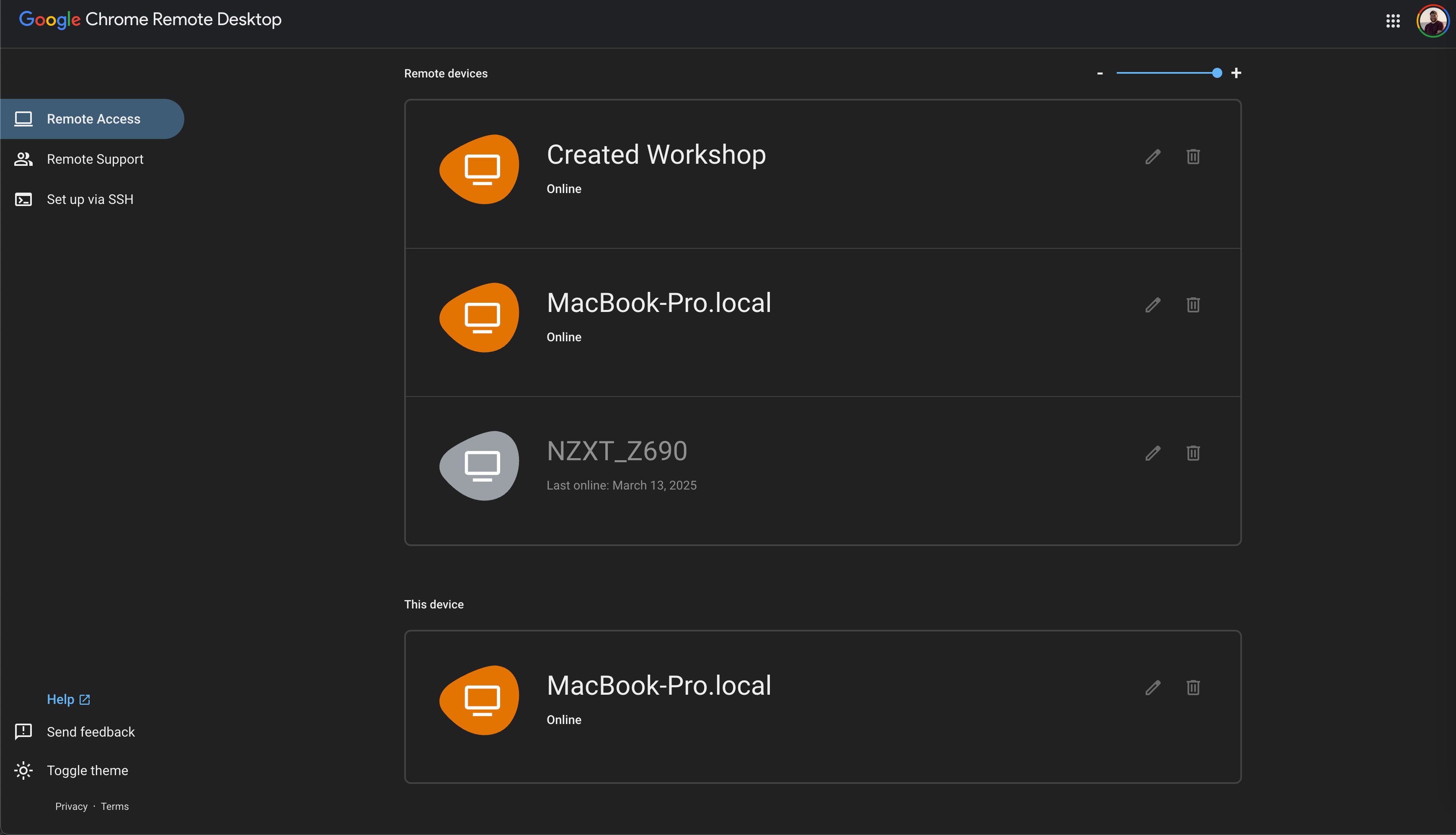Screen dimensions: 1456x835
Task: Click the device size slider handle
Action: pos(1217,73)
